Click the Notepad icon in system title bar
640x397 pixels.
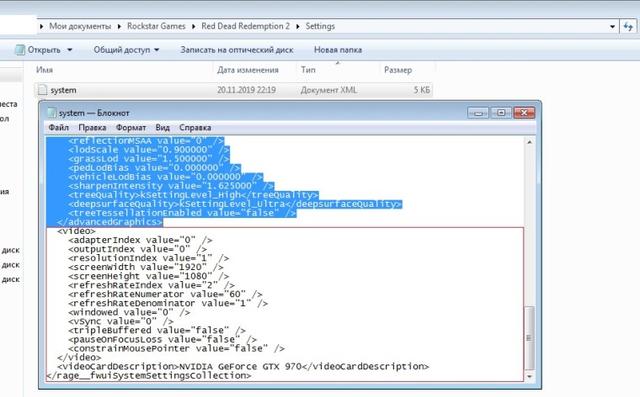coord(51,113)
